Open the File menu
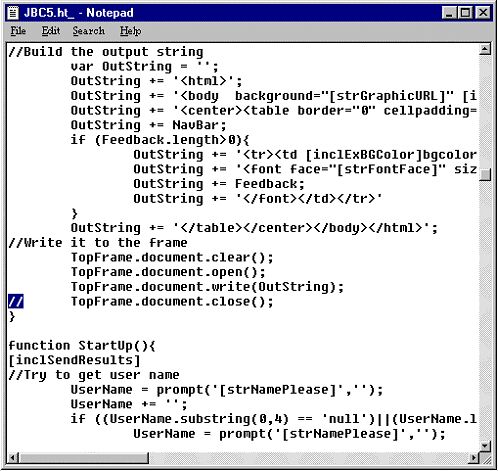498x471 pixels. (18, 31)
